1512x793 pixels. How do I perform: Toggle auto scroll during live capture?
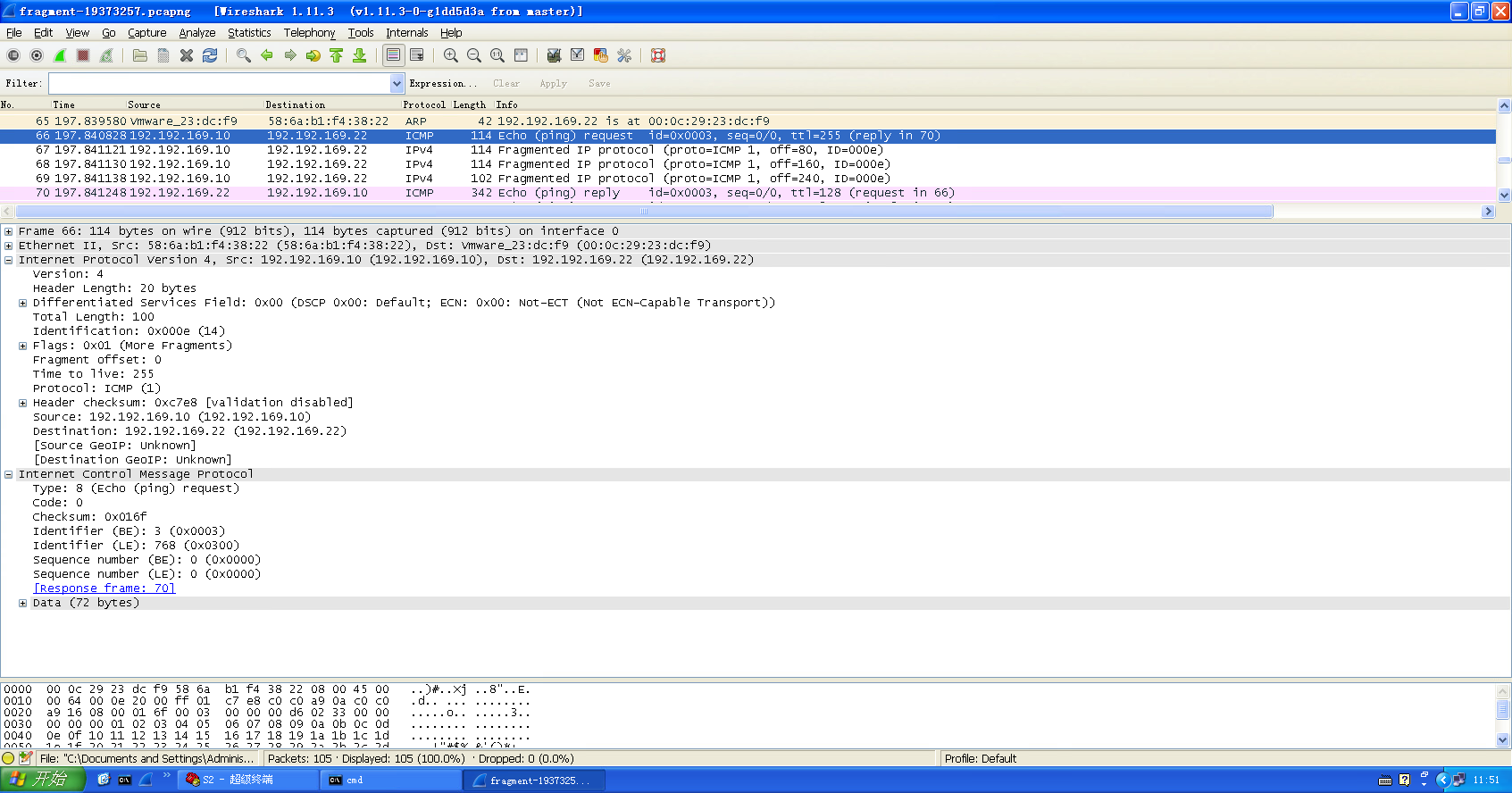click(417, 55)
